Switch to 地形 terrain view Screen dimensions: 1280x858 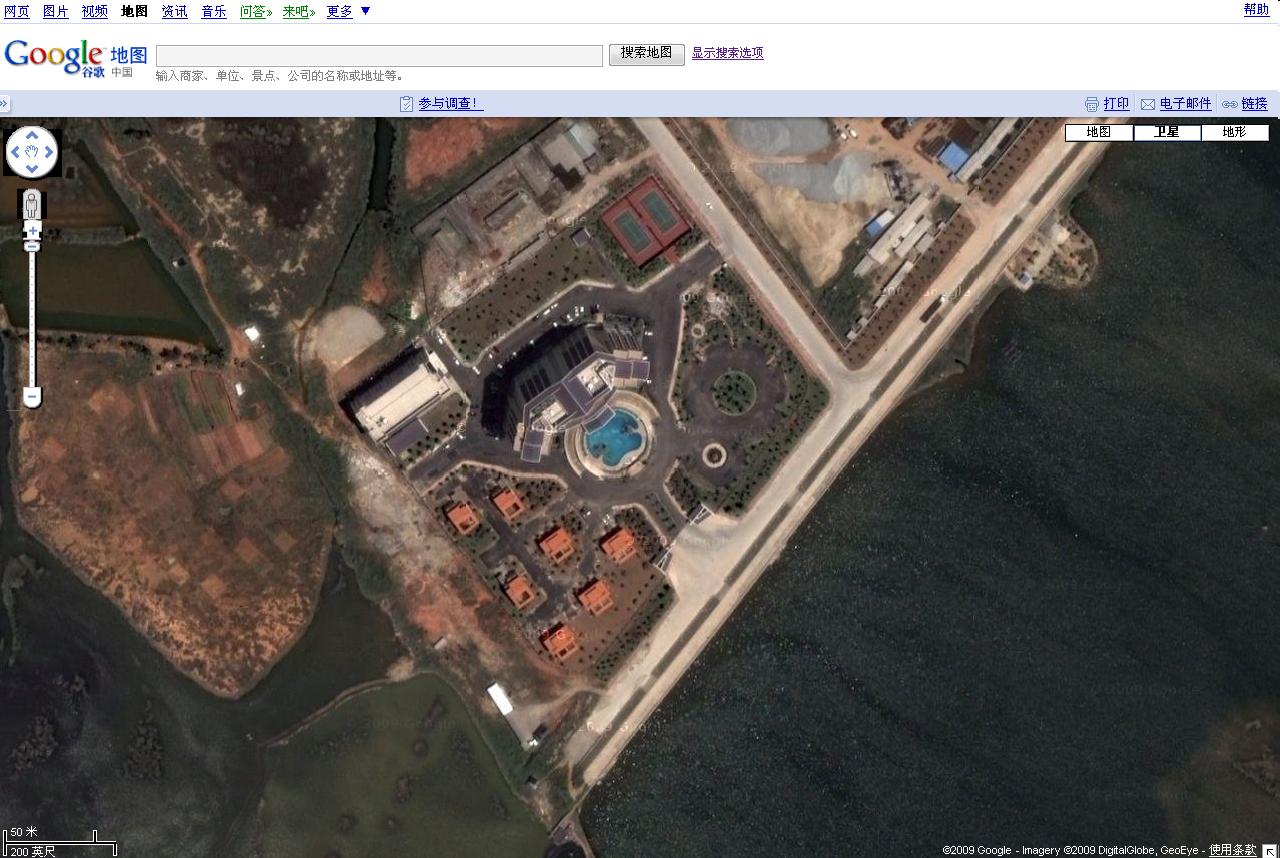coord(1235,132)
